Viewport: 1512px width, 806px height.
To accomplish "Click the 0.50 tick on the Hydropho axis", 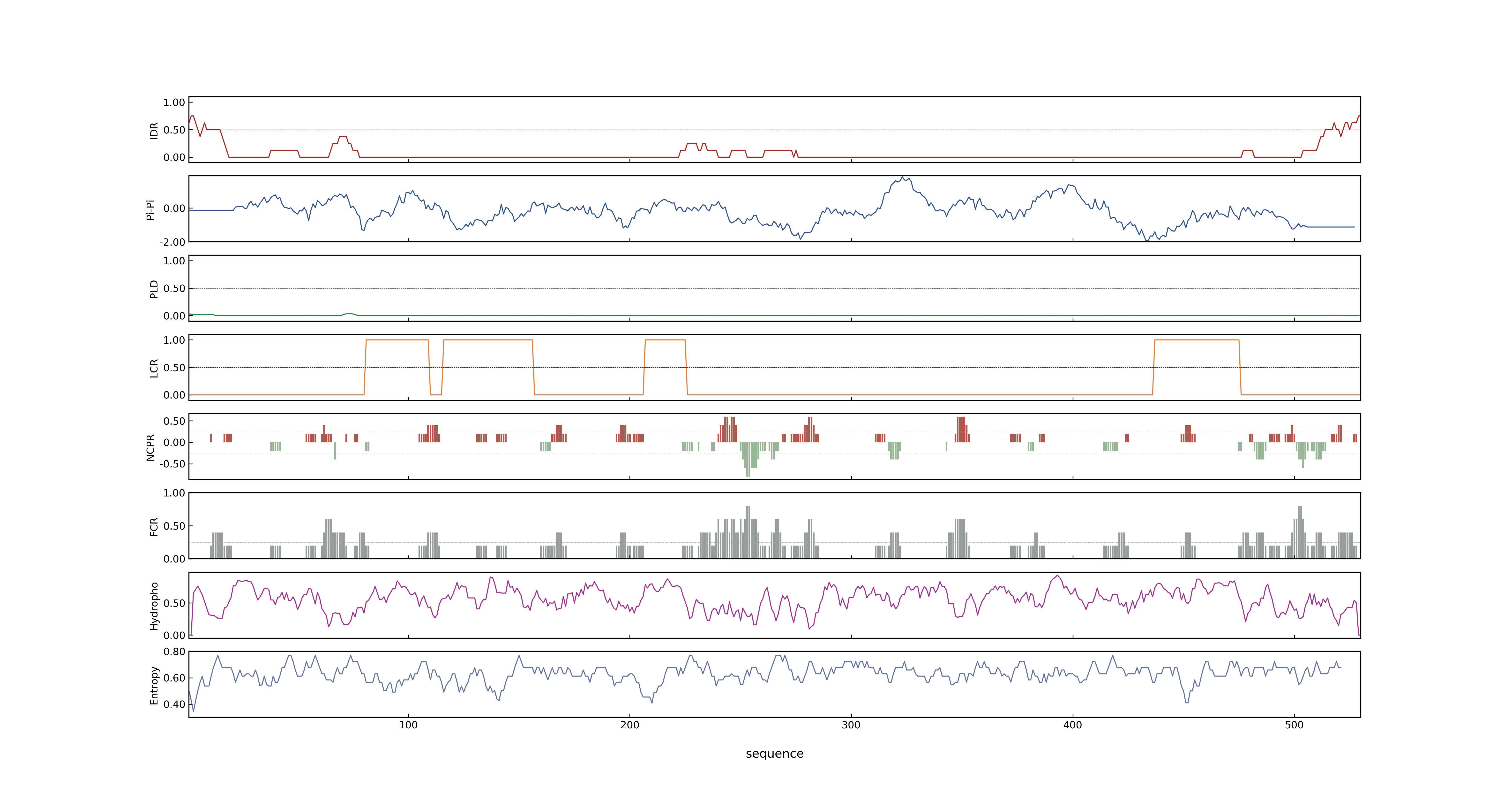I will pos(174,603).
